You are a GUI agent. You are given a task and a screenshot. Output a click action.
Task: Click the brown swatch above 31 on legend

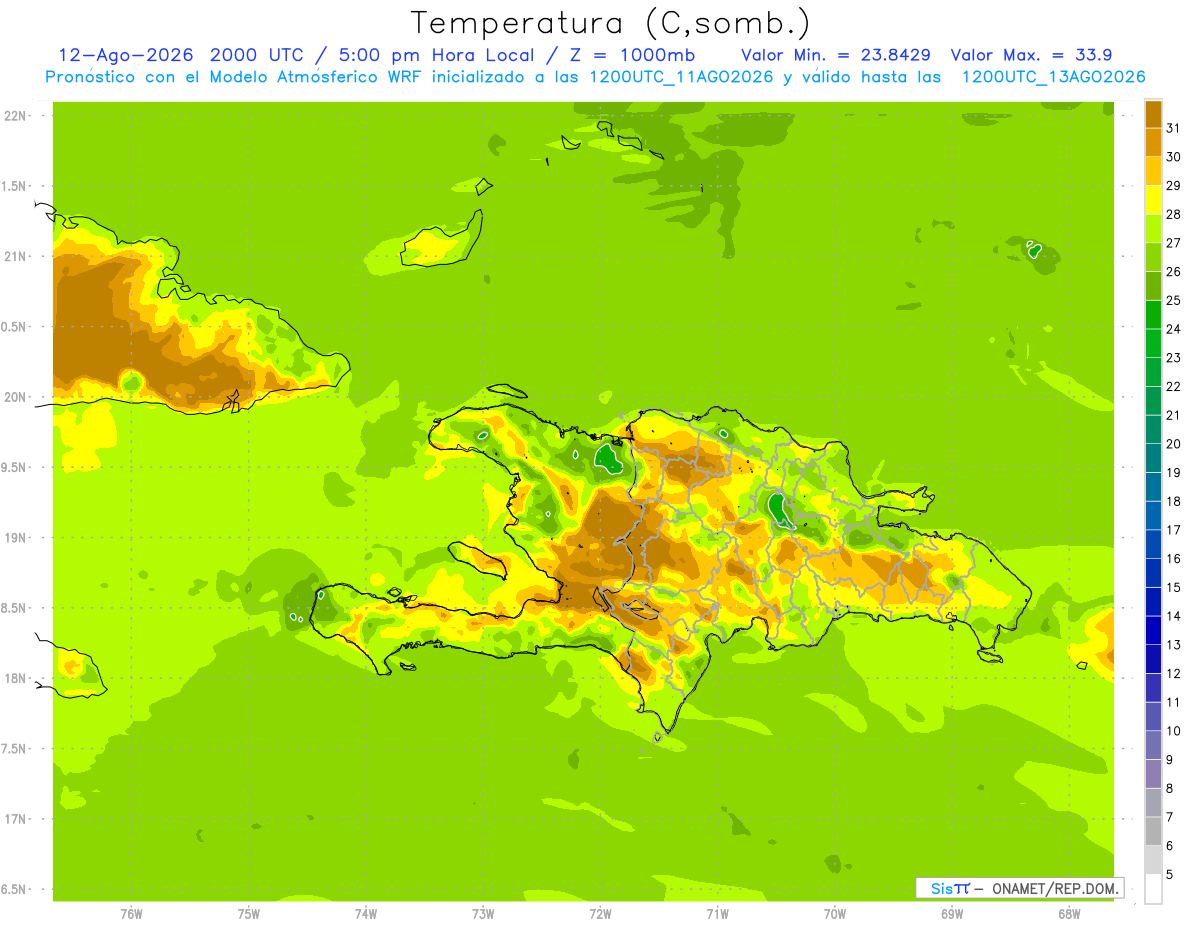(x=1153, y=114)
